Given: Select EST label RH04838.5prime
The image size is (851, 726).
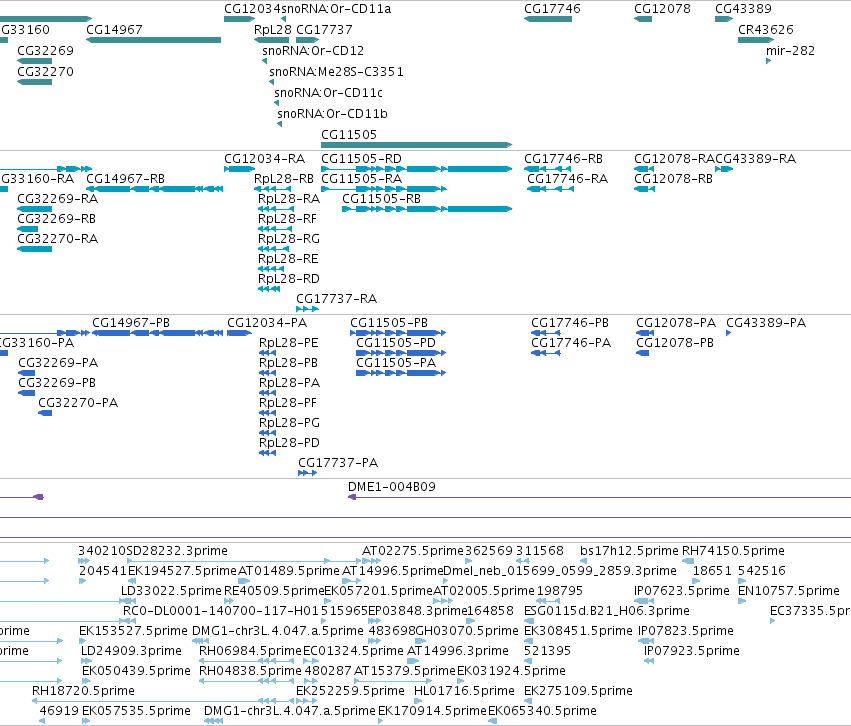Looking at the screenshot, I should pos(250,671).
